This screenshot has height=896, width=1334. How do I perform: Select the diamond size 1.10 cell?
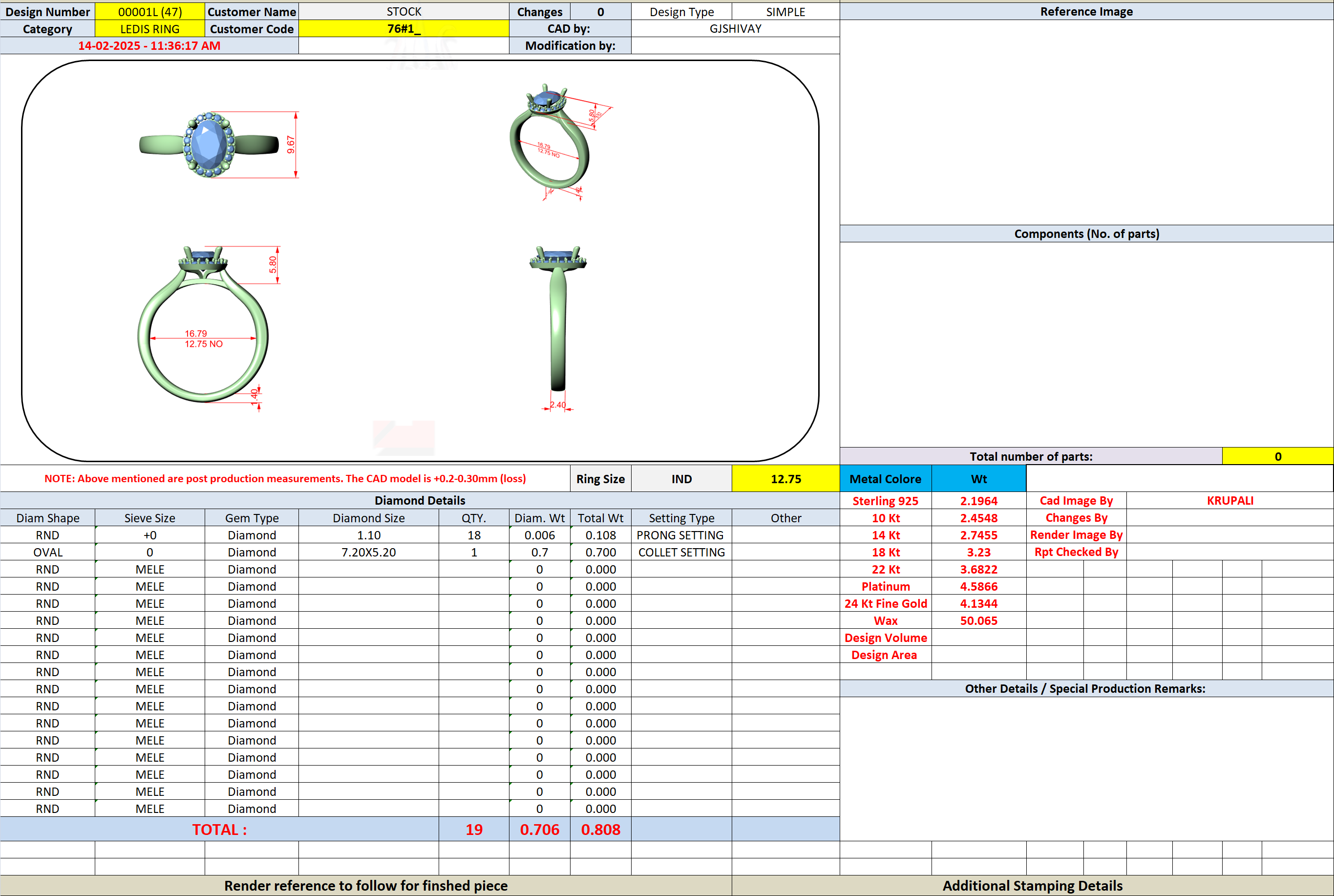point(368,535)
